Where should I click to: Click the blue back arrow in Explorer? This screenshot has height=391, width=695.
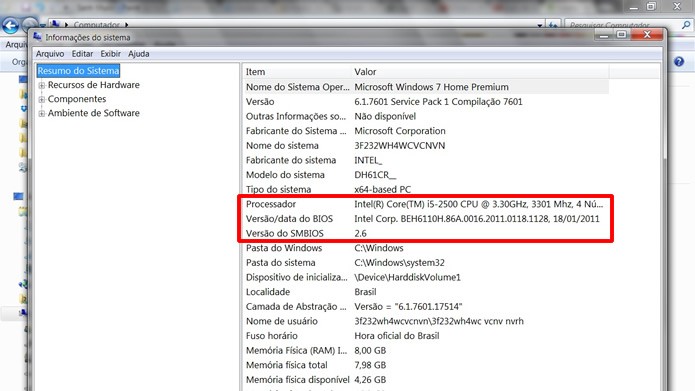(10, 25)
